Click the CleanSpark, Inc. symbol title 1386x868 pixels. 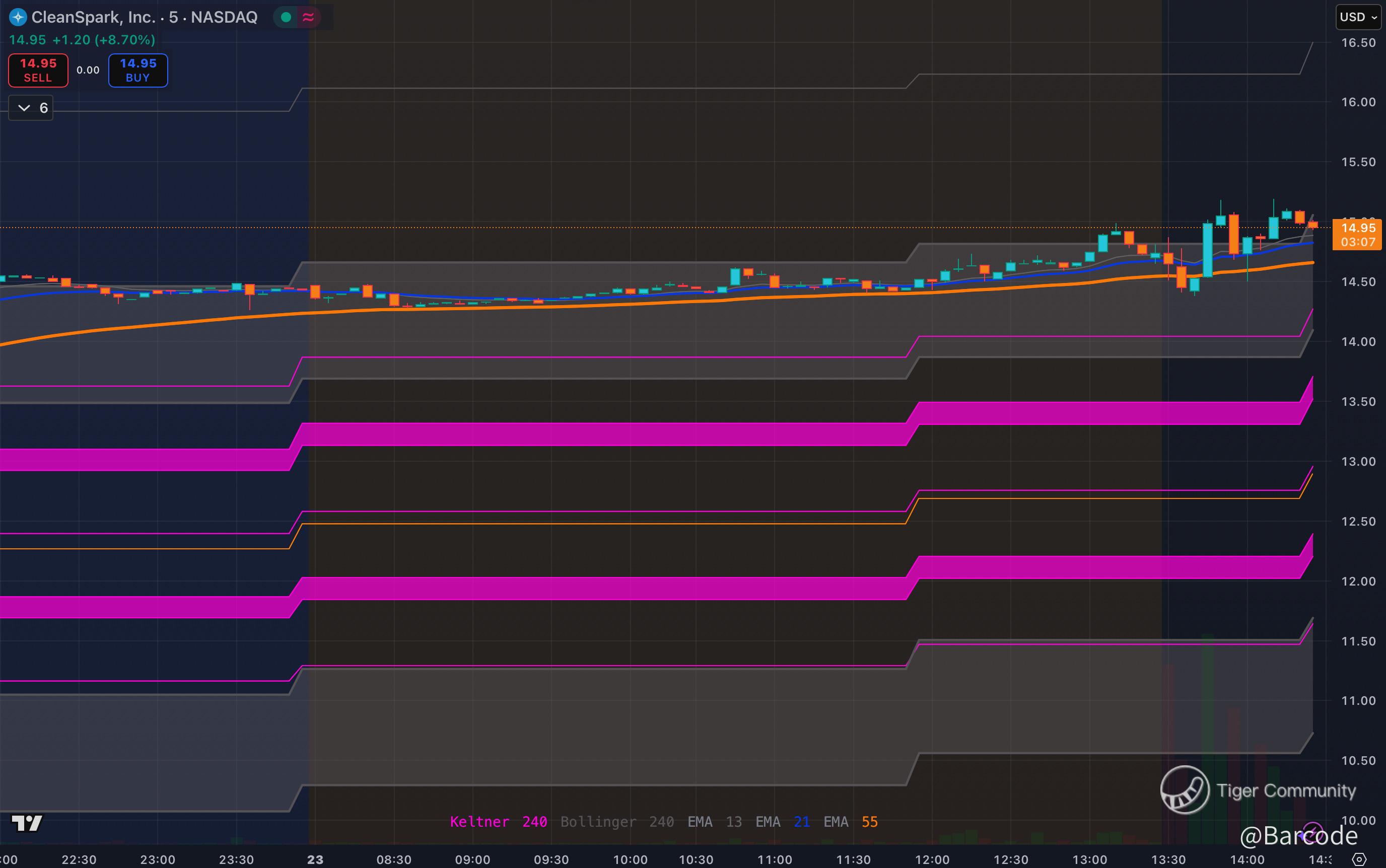[x=93, y=17]
